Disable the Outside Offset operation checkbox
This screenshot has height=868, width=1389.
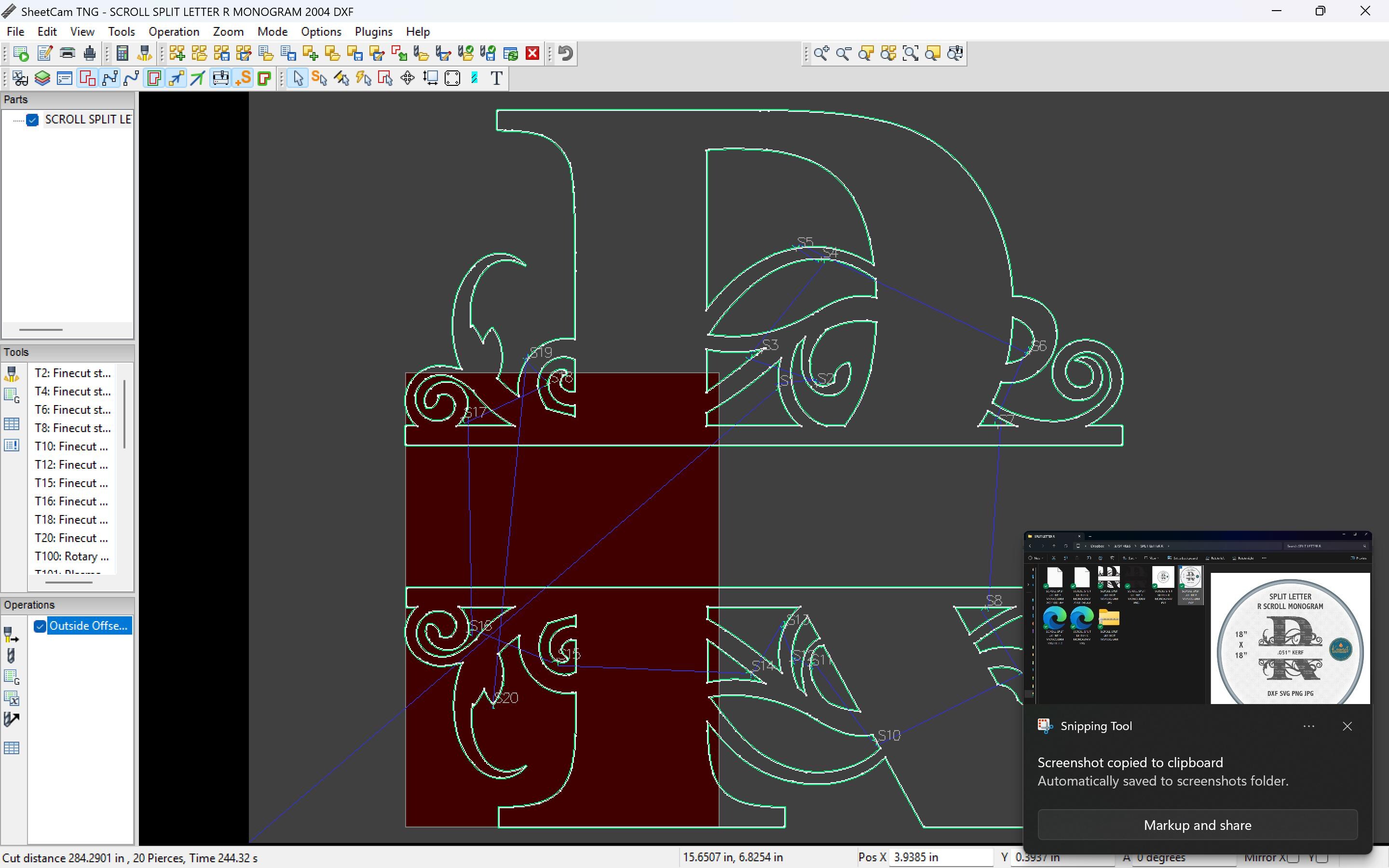(40, 626)
